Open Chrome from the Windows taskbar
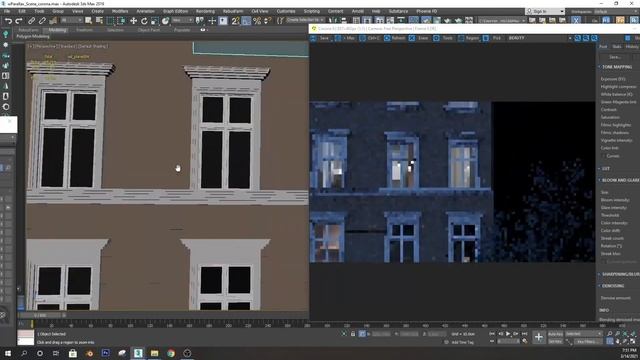This screenshot has width=640, height=360. tap(171, 353)
